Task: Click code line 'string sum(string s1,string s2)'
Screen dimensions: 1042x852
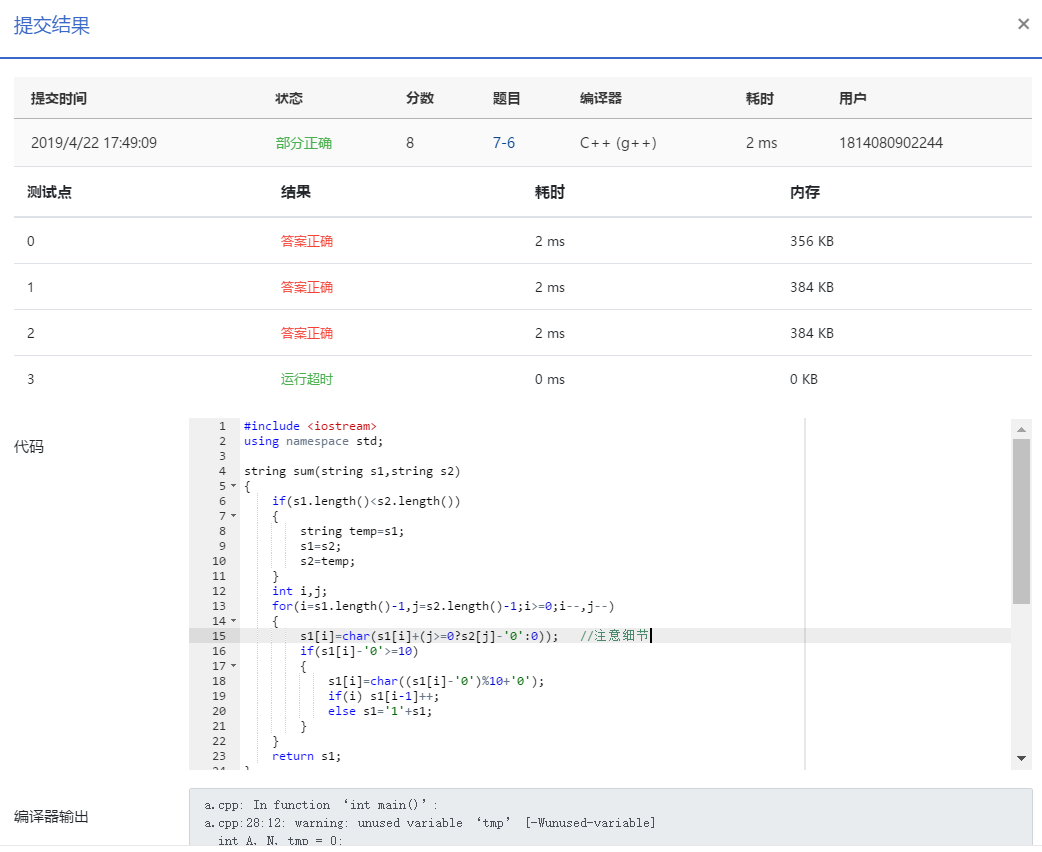Action: point(352,471)
